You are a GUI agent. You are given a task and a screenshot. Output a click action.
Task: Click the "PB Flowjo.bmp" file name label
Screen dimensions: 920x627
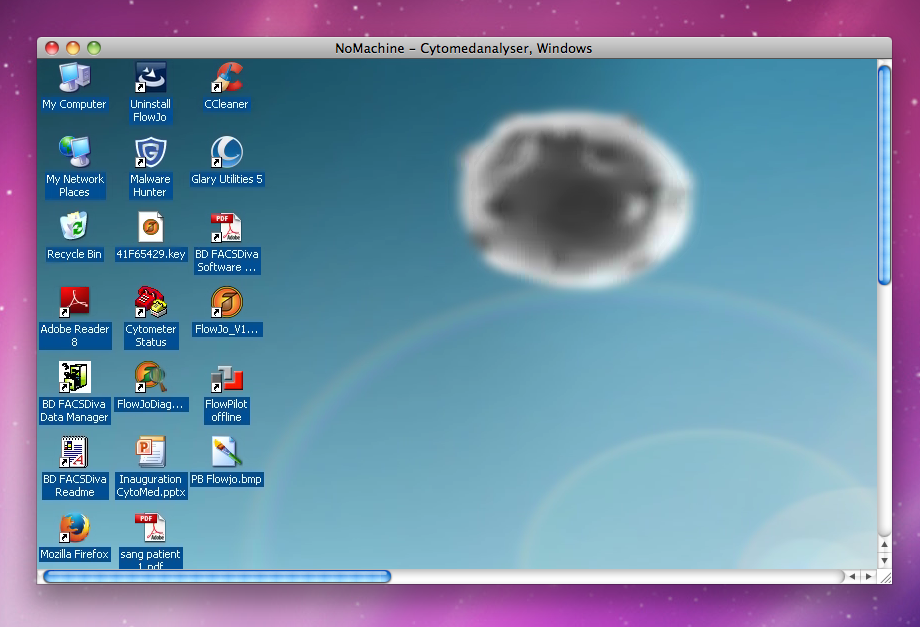pyautogui.click(x=226, y=480)
